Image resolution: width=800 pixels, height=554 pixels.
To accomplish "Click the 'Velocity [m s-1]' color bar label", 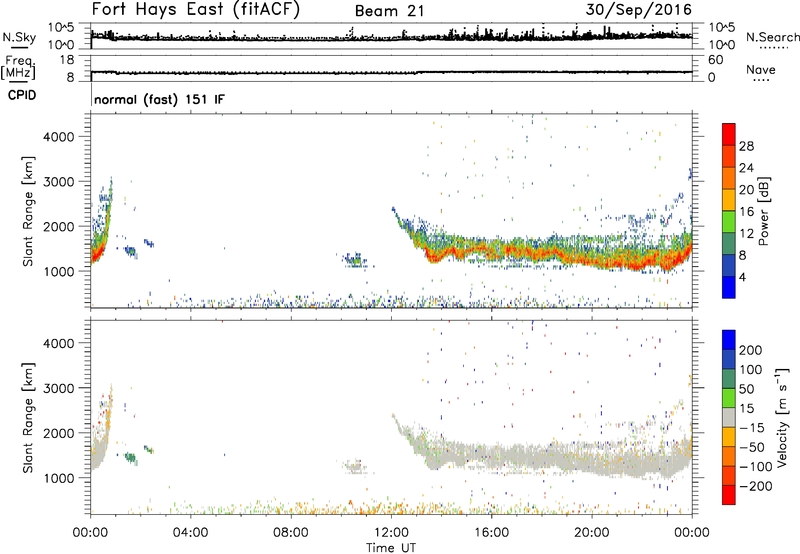I will [781, 417].
